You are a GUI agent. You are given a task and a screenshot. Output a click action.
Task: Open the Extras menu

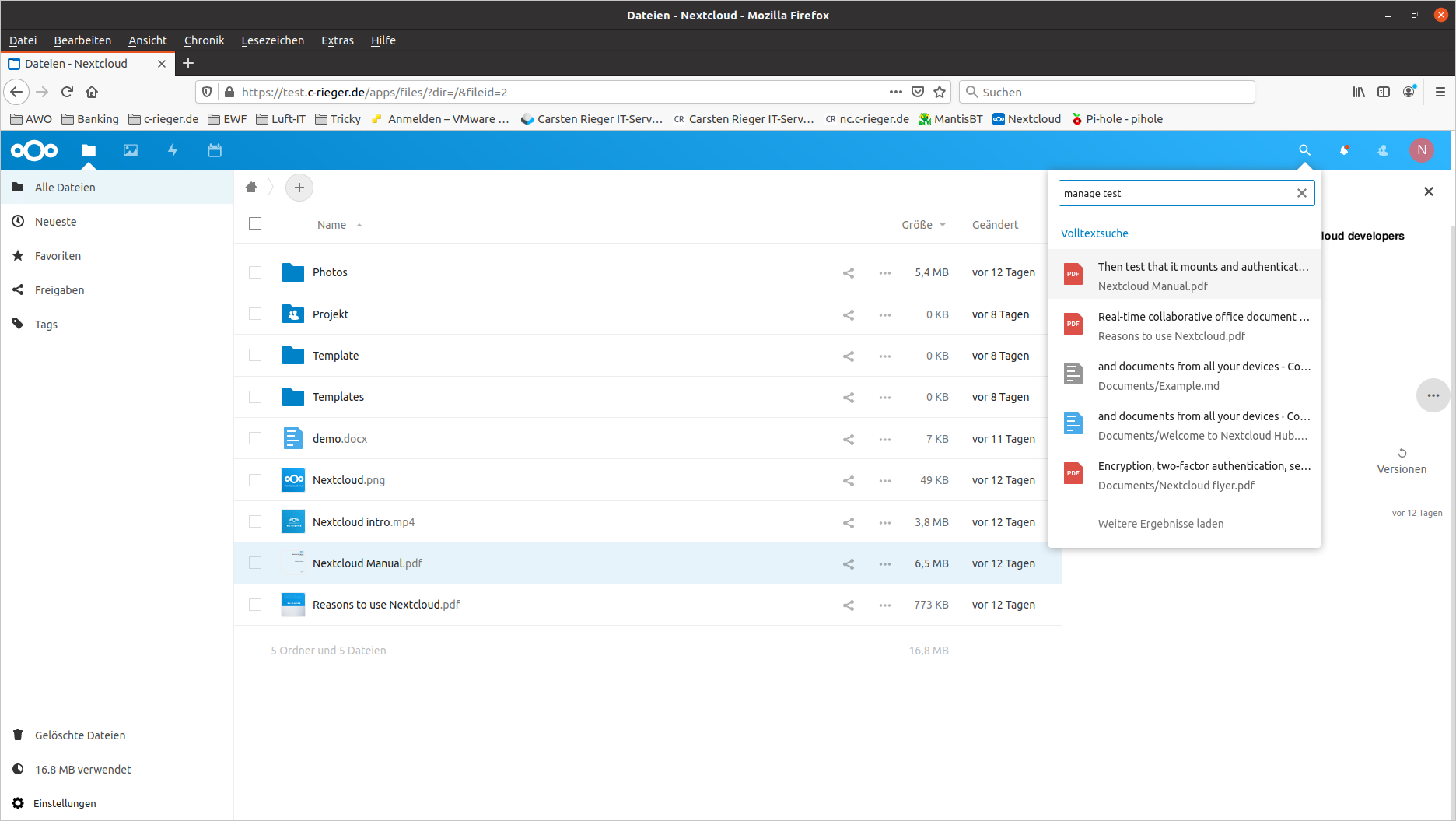338,40
